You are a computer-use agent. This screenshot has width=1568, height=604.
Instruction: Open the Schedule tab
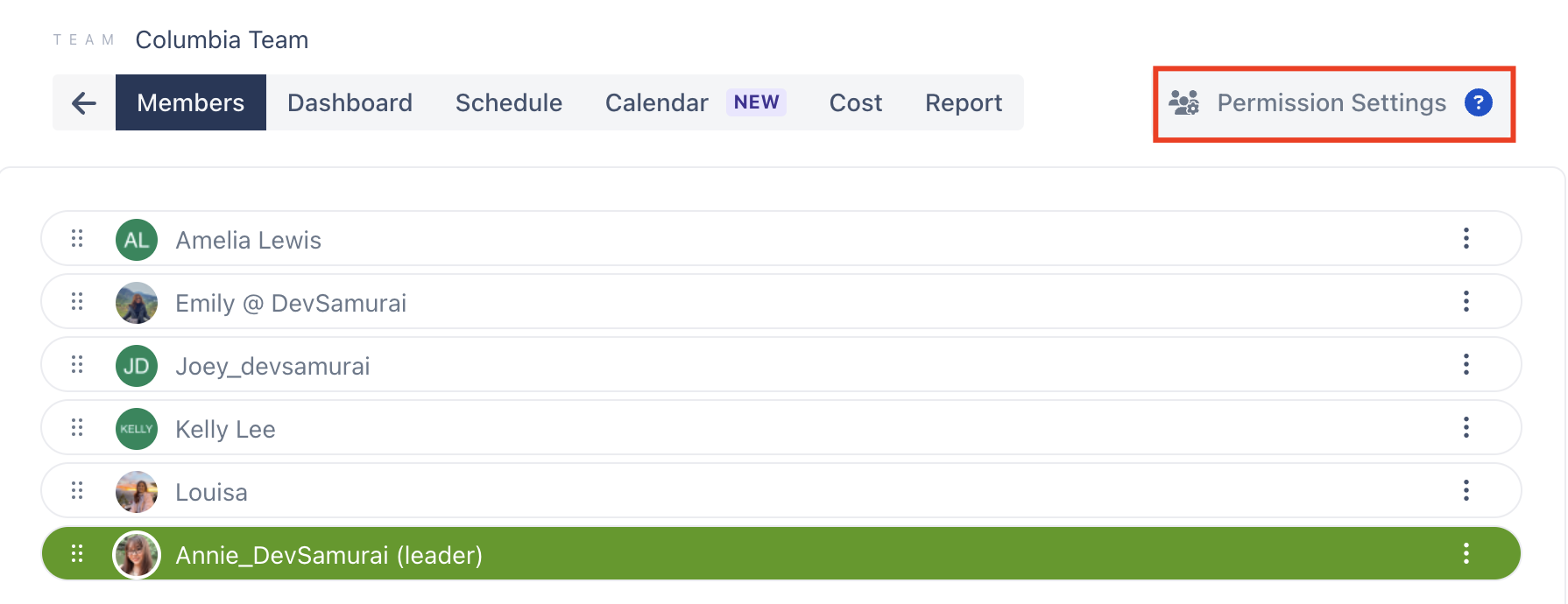[509, 103]
